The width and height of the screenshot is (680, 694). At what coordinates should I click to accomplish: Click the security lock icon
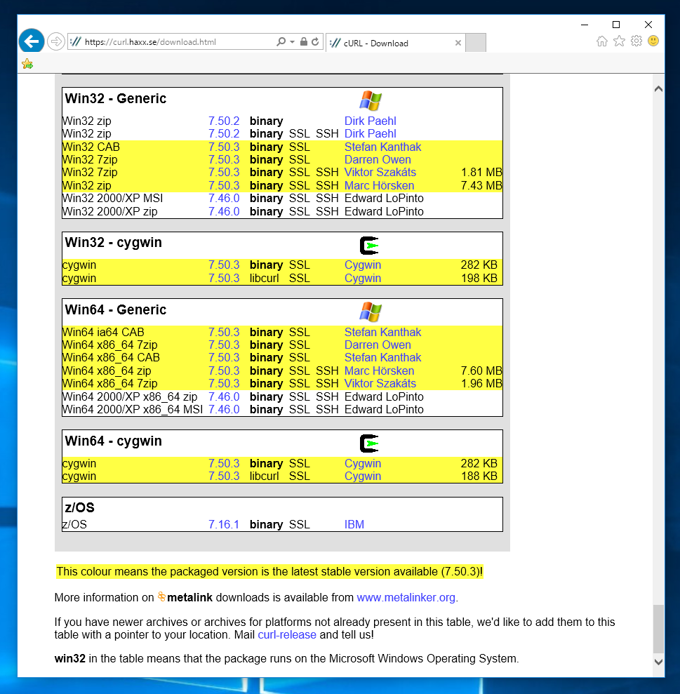pos(303,42)
